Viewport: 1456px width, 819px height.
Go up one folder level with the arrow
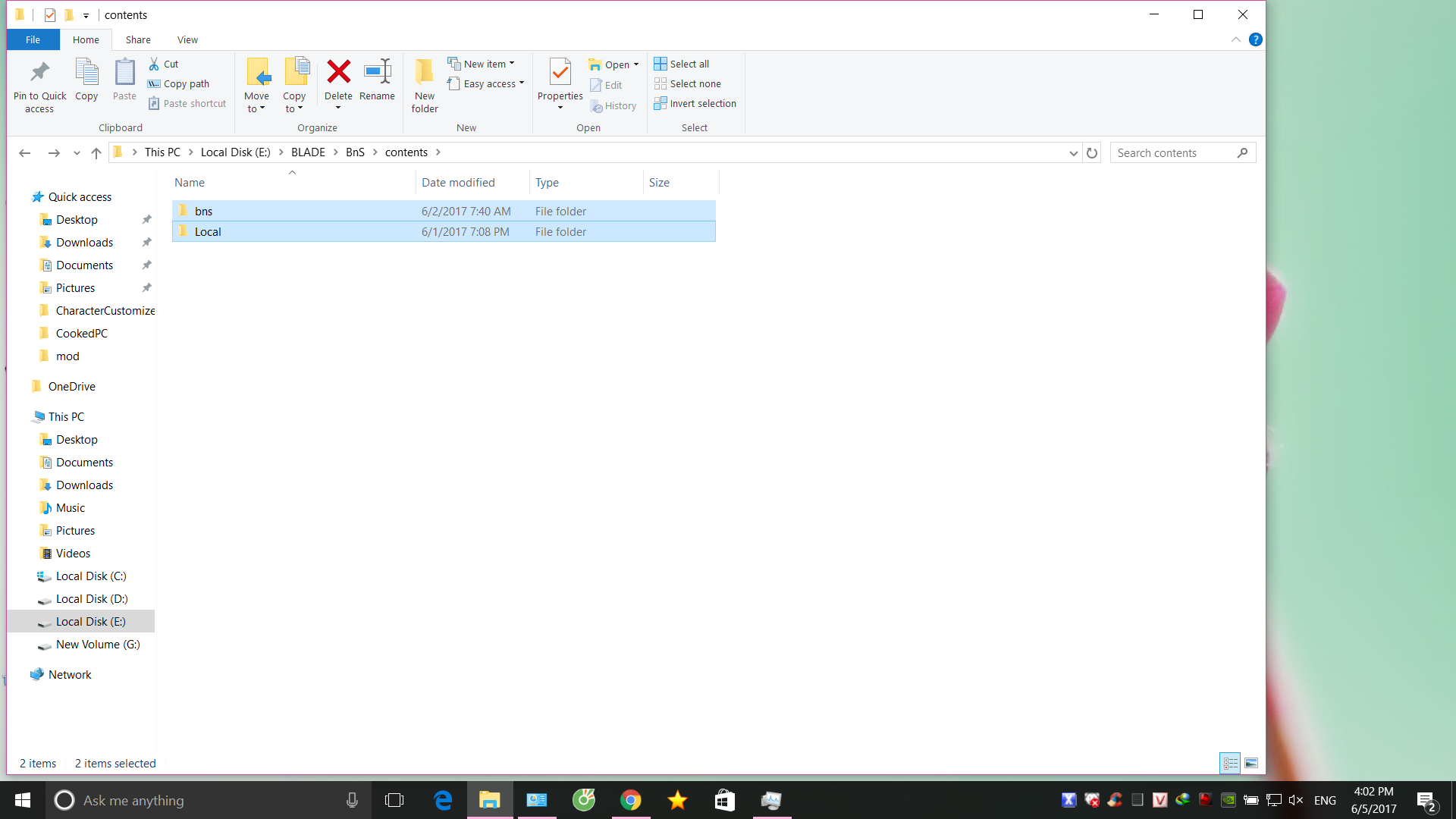(96, 153)
